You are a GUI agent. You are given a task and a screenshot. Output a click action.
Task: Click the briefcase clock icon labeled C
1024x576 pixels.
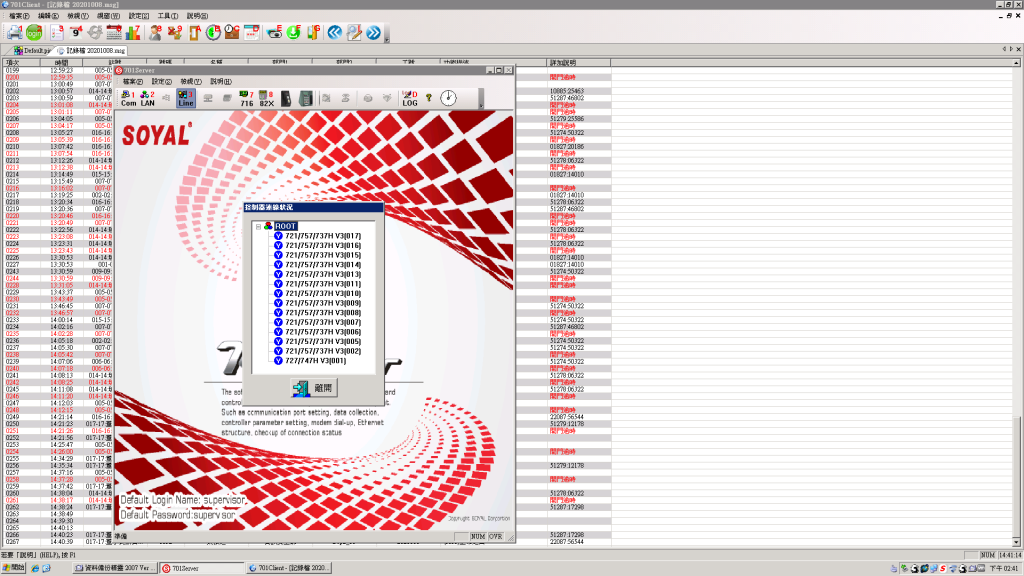click(x=232, y=32)
